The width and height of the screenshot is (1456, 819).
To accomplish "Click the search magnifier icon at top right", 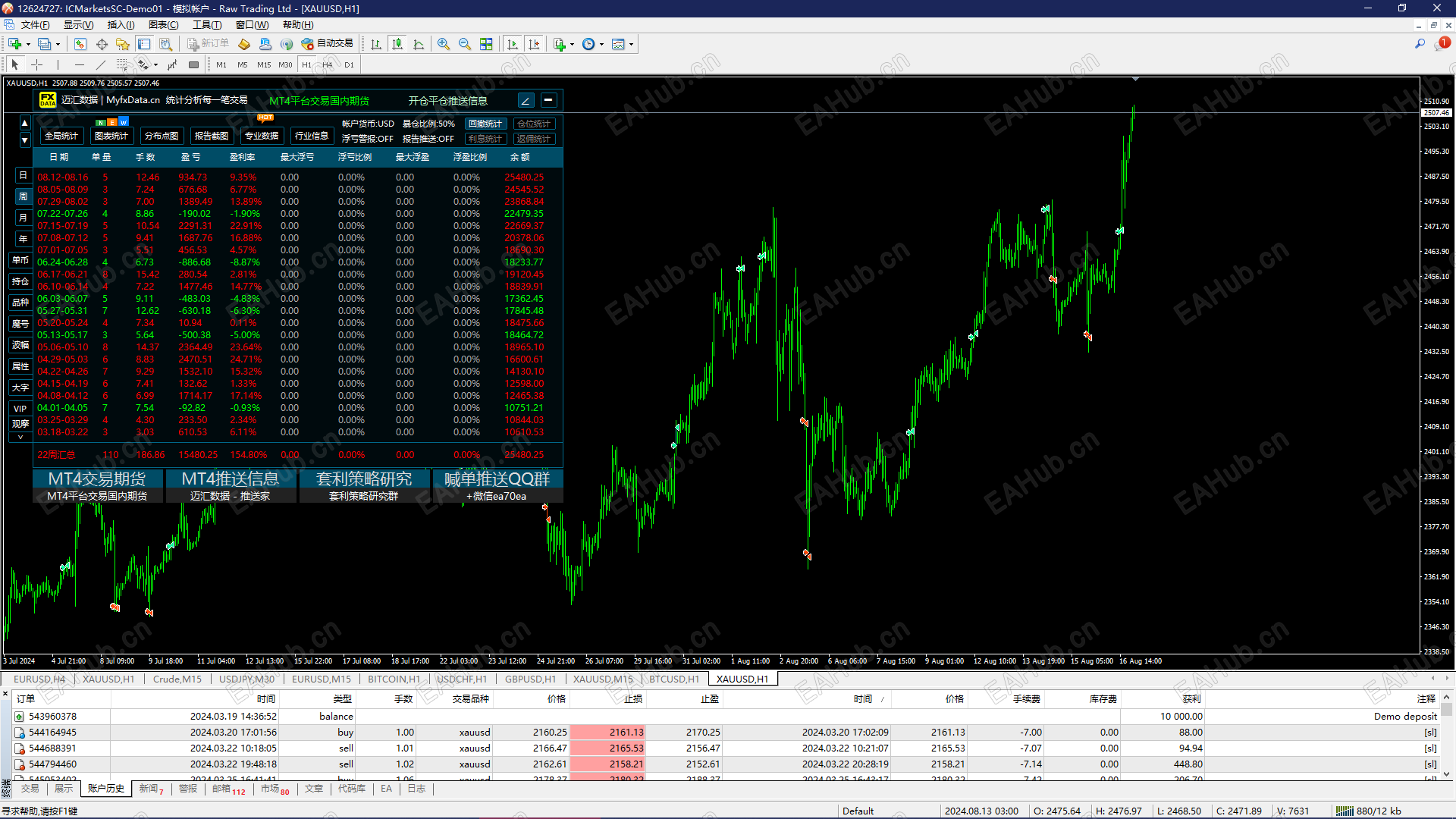I will pyautogui.click(x=1420, y=44).
